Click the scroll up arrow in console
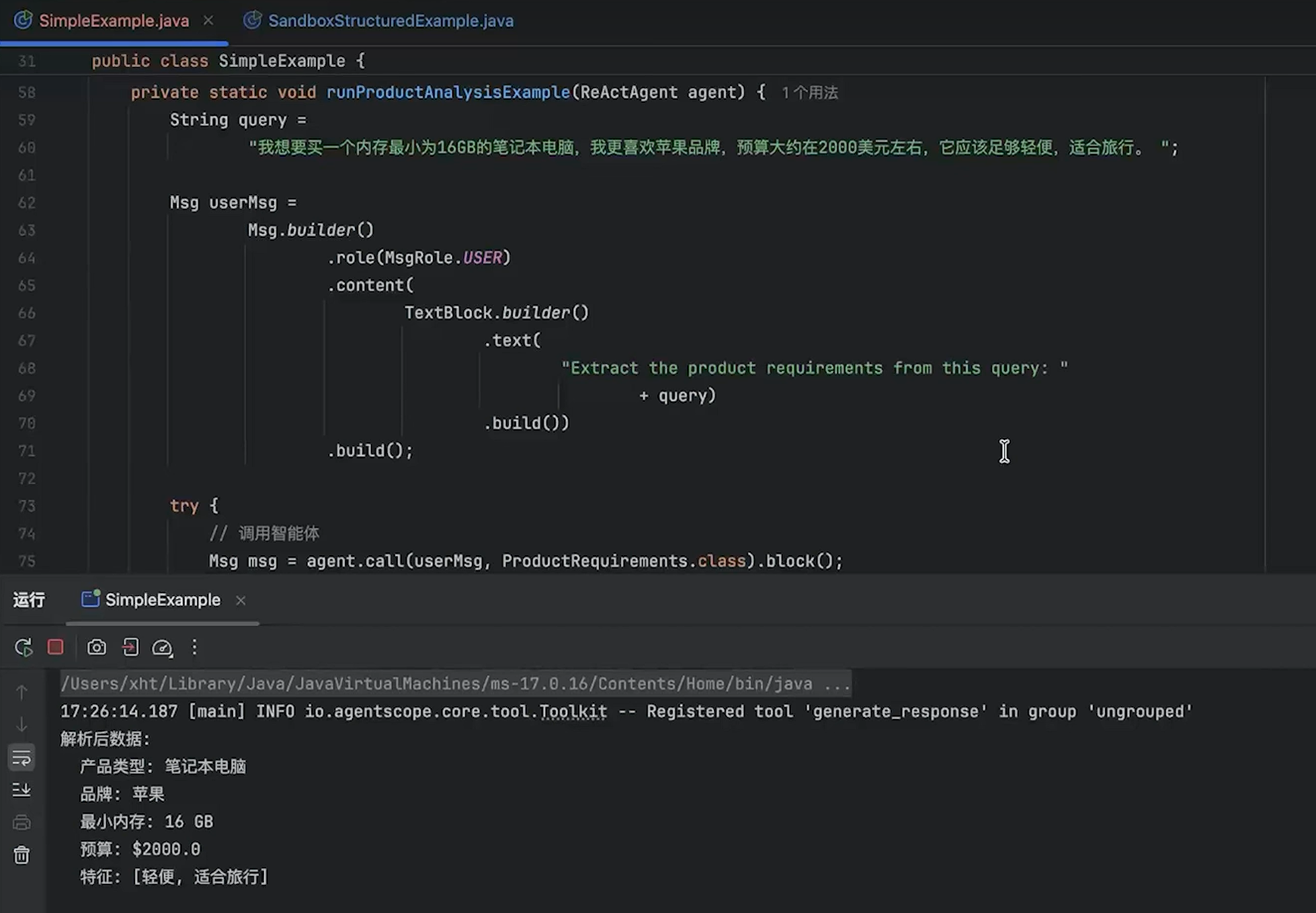This screenshot has width=1316, height=913. point(22,692)
